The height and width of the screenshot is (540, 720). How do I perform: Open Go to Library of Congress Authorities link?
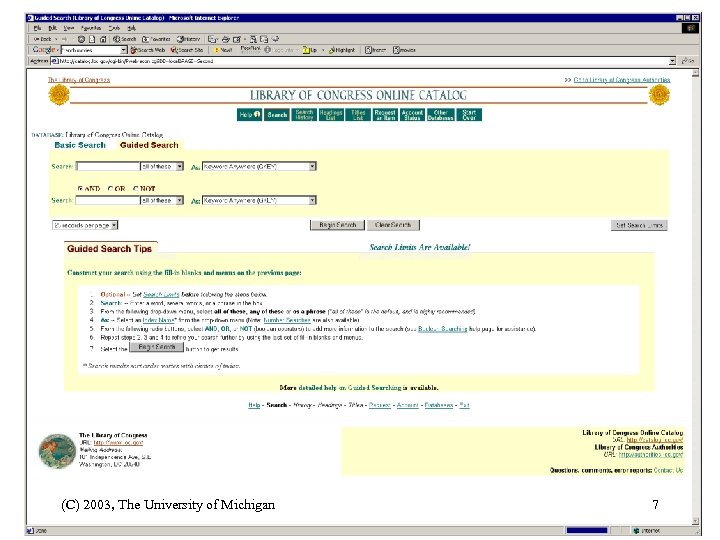pyautogui.click(x=622, y=80)
